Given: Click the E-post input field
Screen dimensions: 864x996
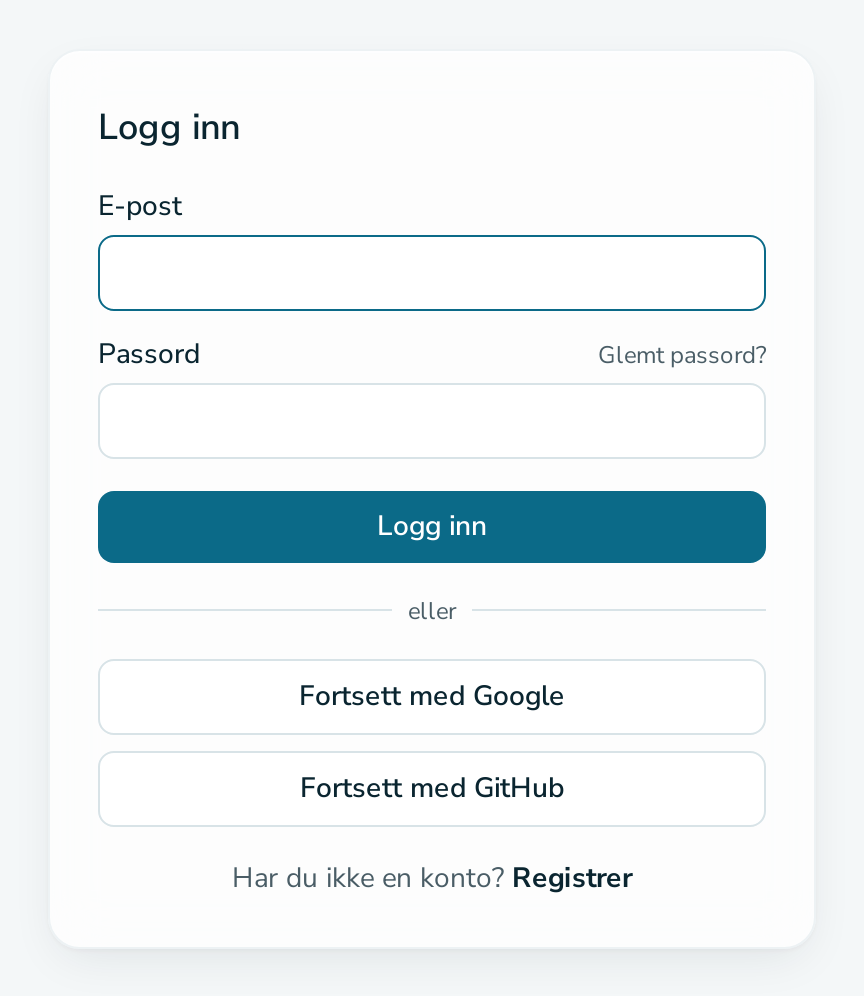Looking at the screenshot, I should 432,273.
